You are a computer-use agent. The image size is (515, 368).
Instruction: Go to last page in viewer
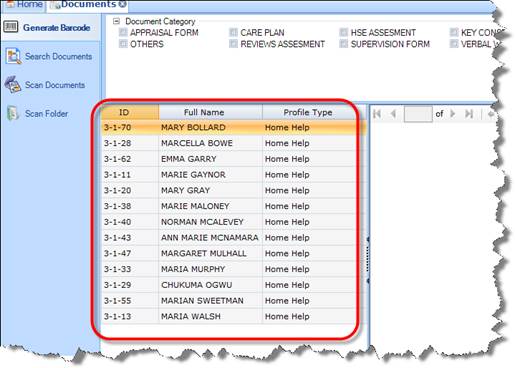tap(469, 114)
